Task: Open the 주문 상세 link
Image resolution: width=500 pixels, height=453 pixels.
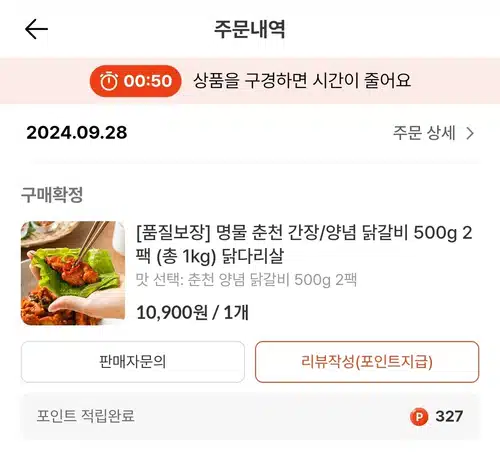Action: [433, 133]
